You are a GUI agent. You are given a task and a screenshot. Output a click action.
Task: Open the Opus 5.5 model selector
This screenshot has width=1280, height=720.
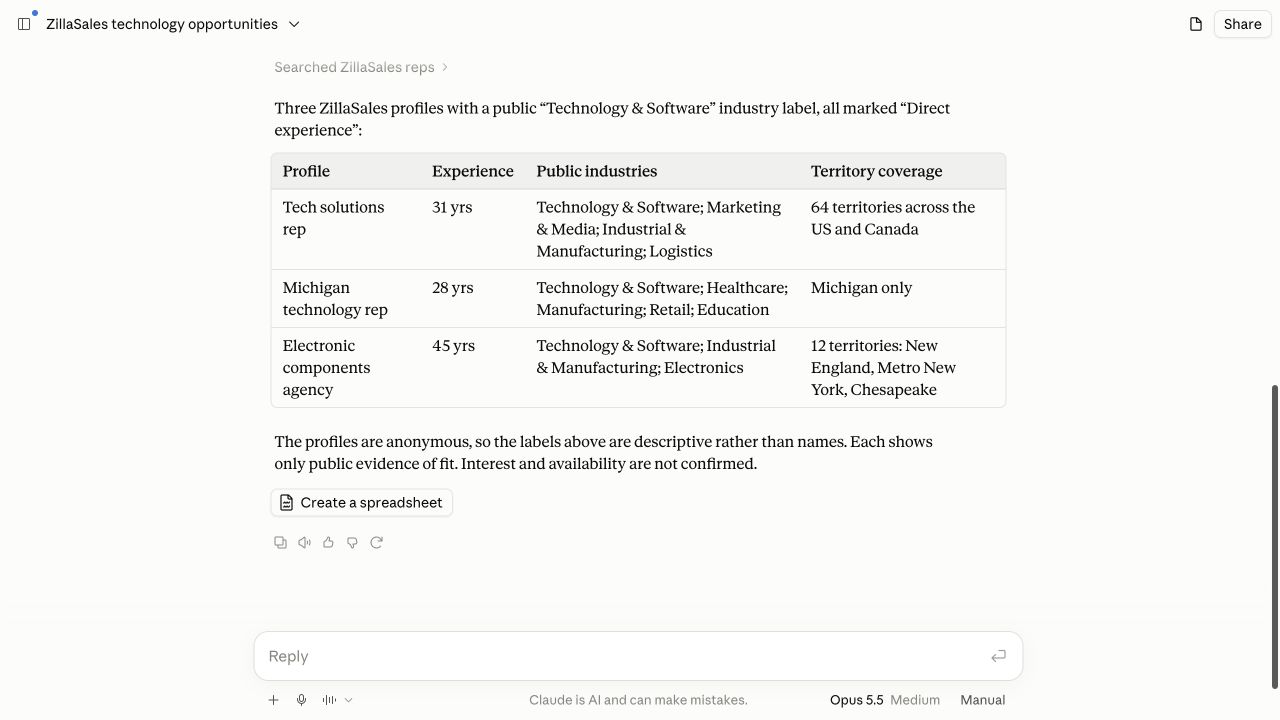884,700
